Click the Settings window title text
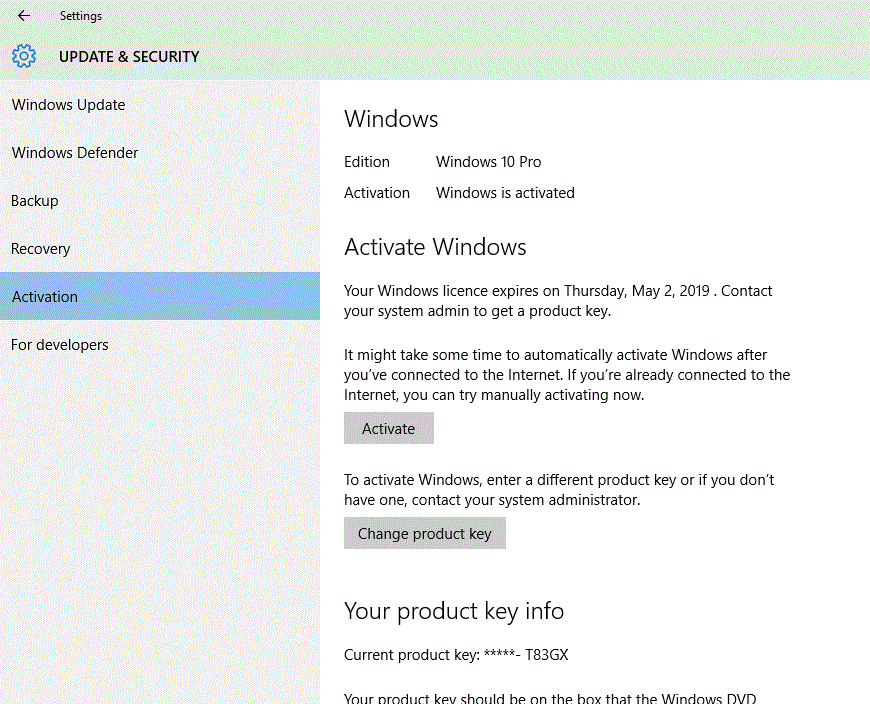This screenshot has width=870, height=704. (x=81, y=16)
